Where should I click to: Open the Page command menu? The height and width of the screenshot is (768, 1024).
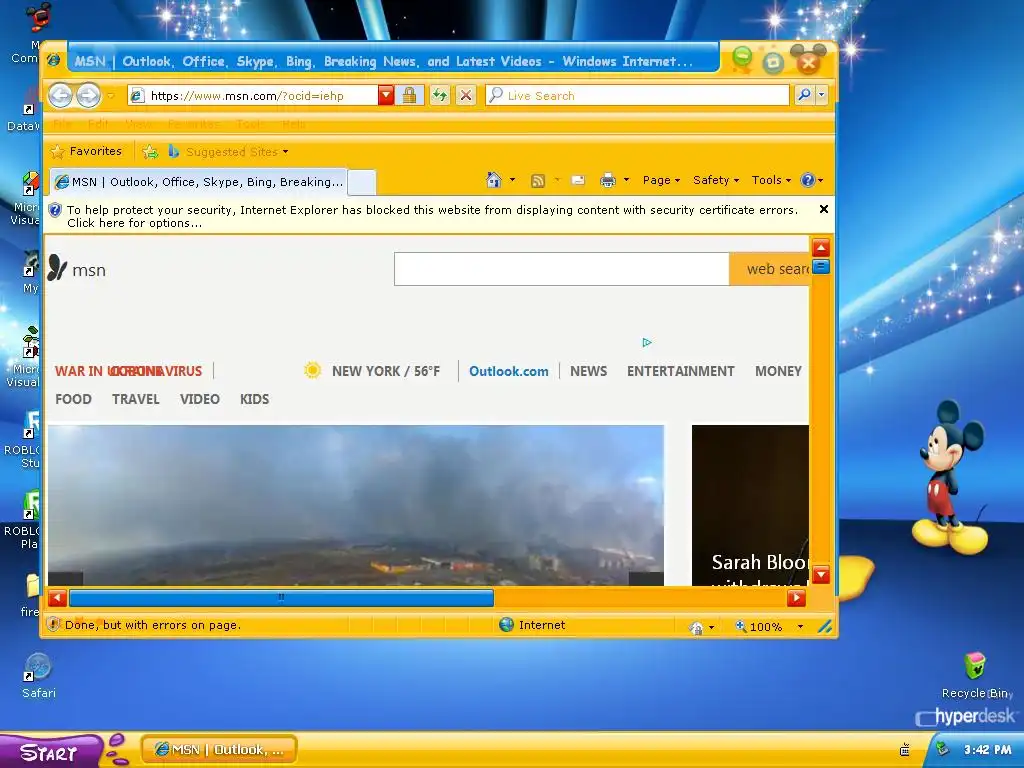coord(661,180)
